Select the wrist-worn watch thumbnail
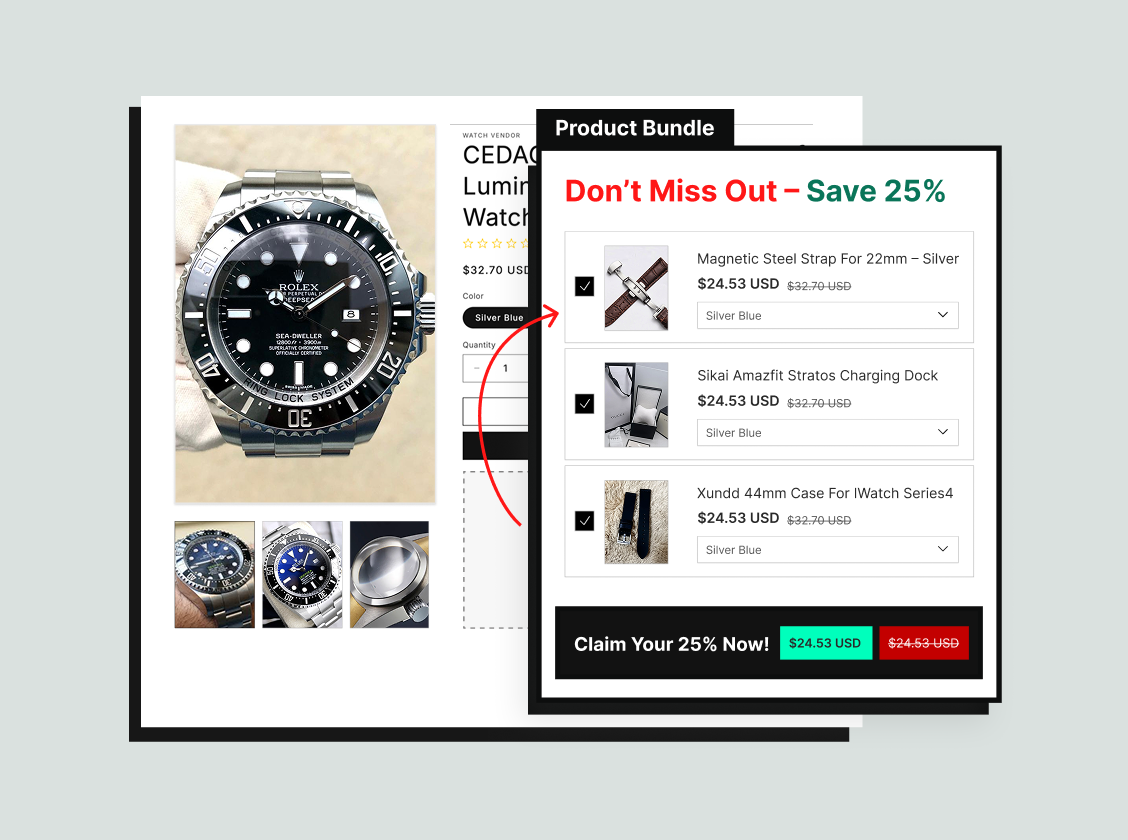 [x=214, y=575]
